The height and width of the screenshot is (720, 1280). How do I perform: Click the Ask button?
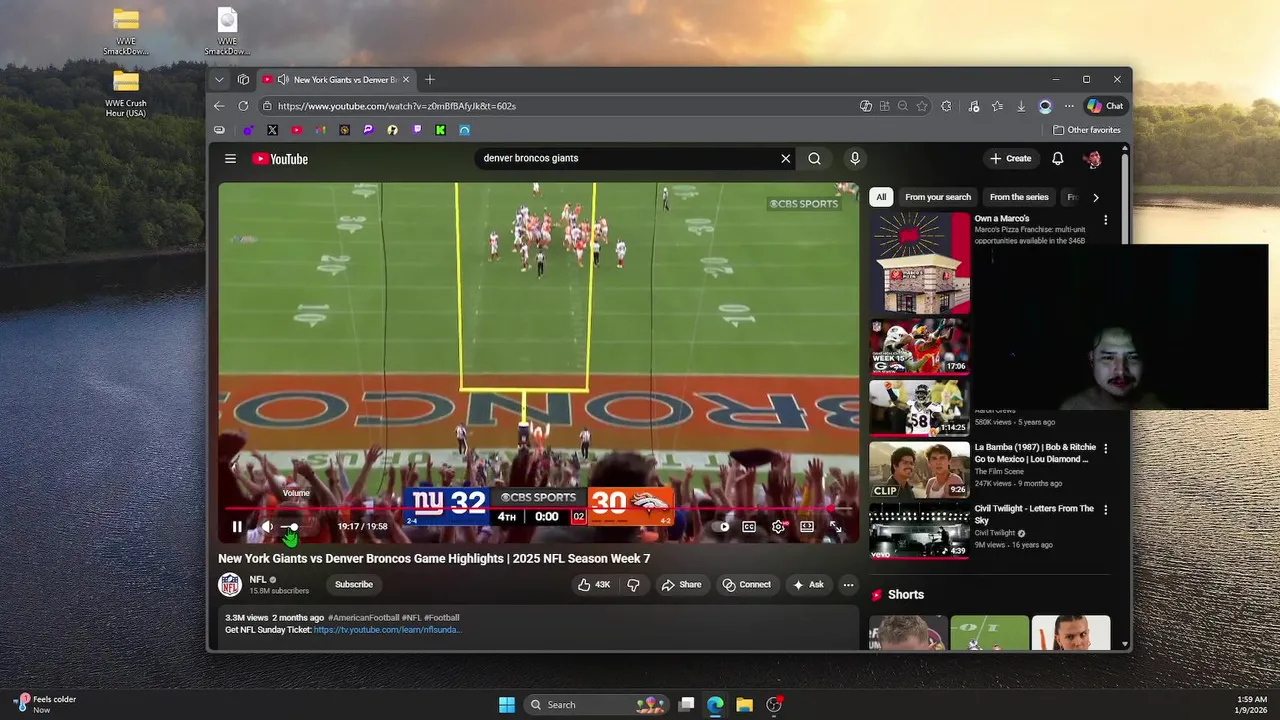808,585
